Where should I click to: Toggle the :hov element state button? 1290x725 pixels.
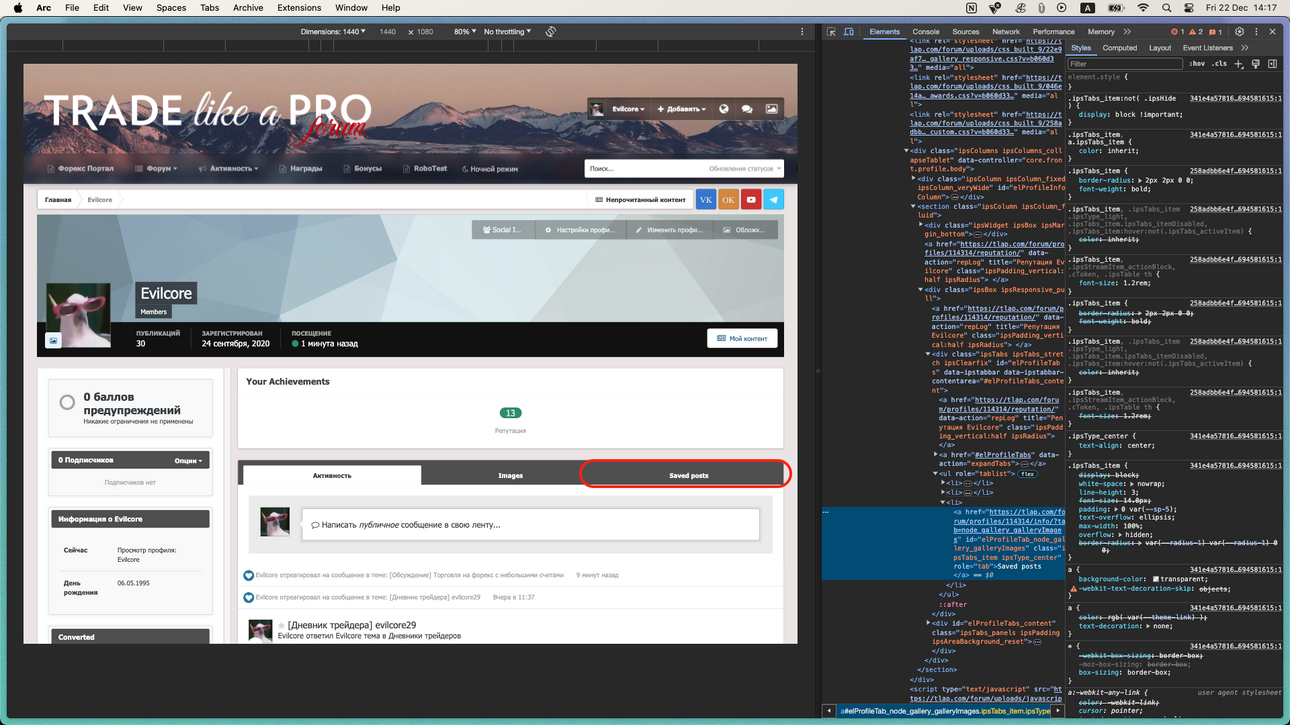point(1197,64)
